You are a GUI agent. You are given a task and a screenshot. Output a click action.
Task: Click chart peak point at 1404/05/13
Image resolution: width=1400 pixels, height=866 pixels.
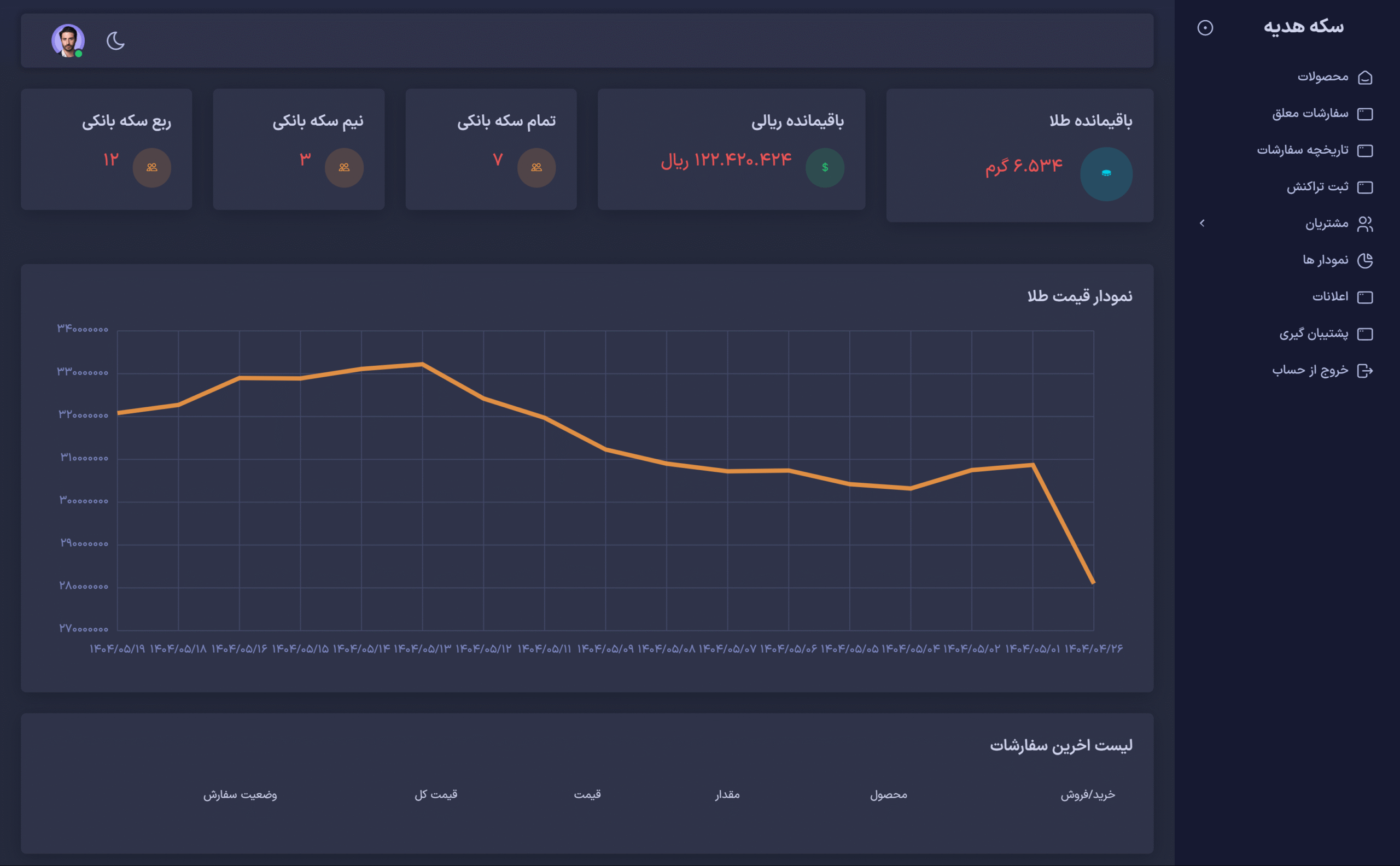click(422, 364)
